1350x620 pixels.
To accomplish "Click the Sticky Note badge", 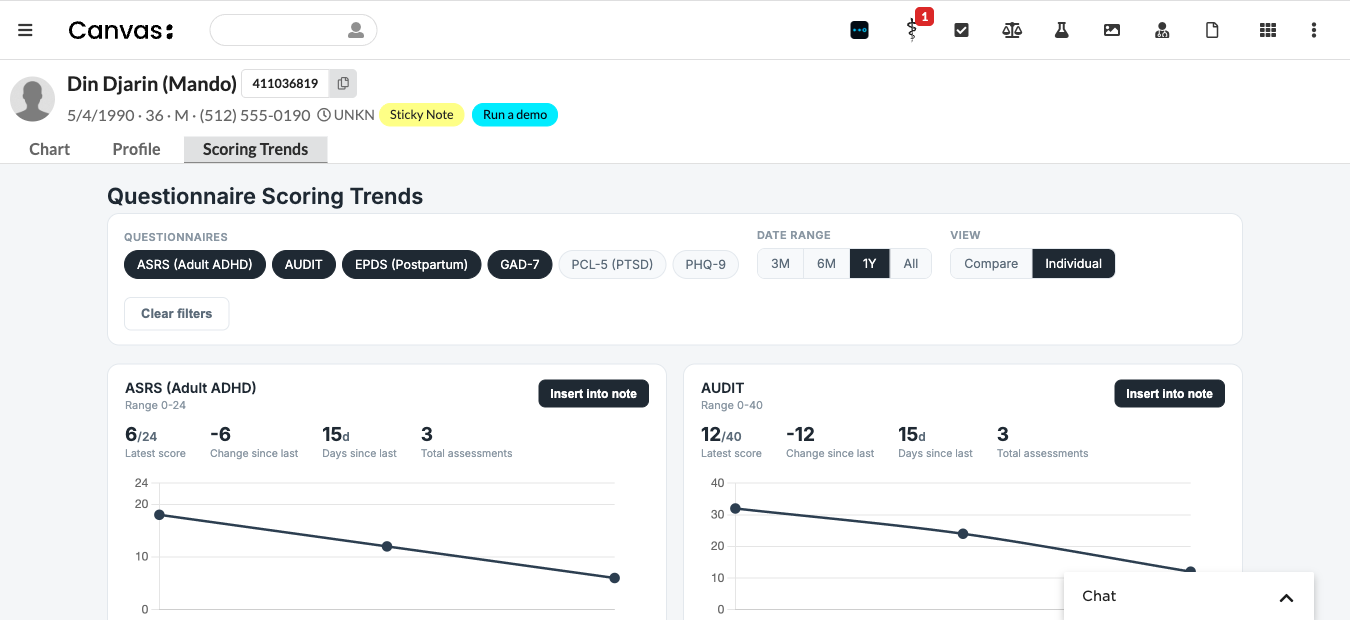I will pyautogui.click(x=422, y=115).
